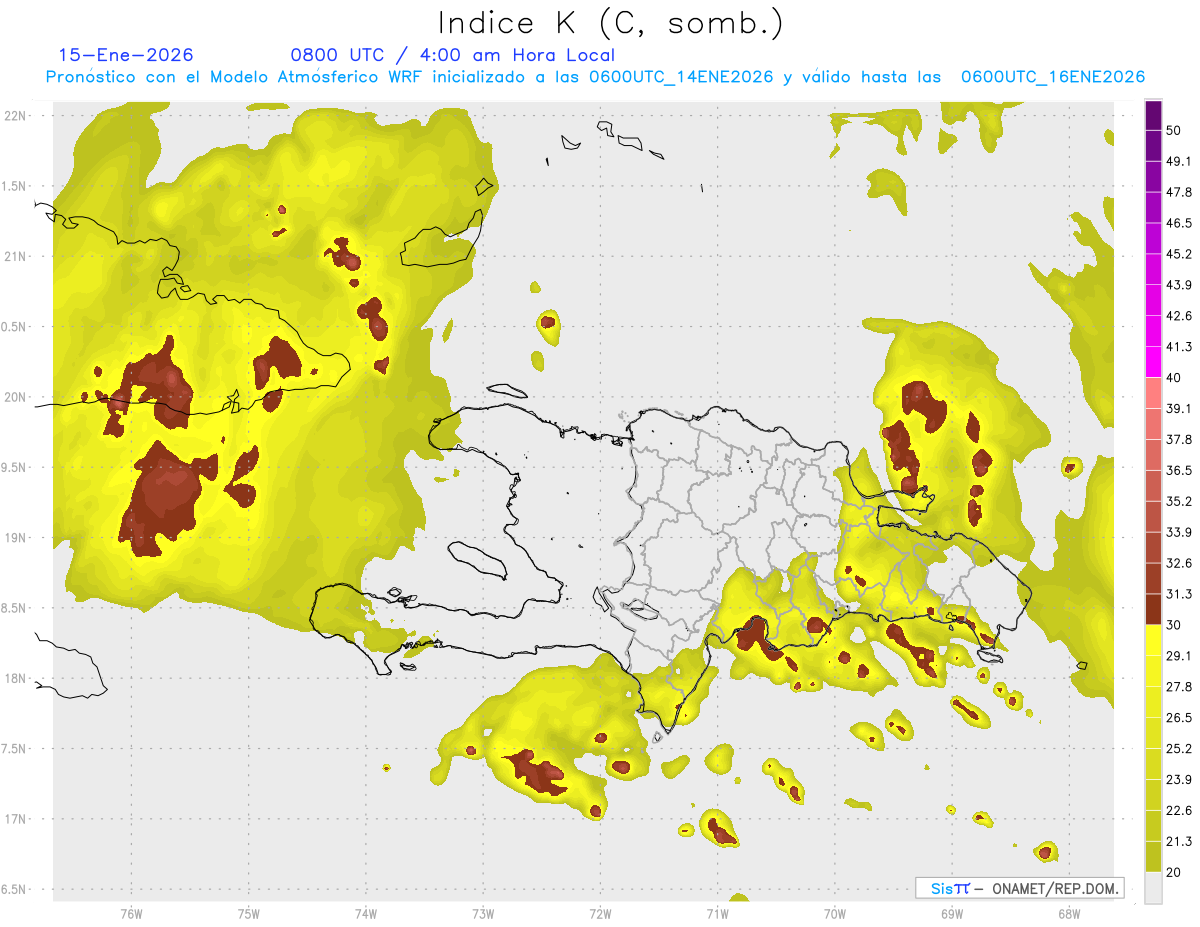Click the 'SisTT – ONAMET/REP.DOM.' credit box
1200x927 pixels.
(1019, 888)
